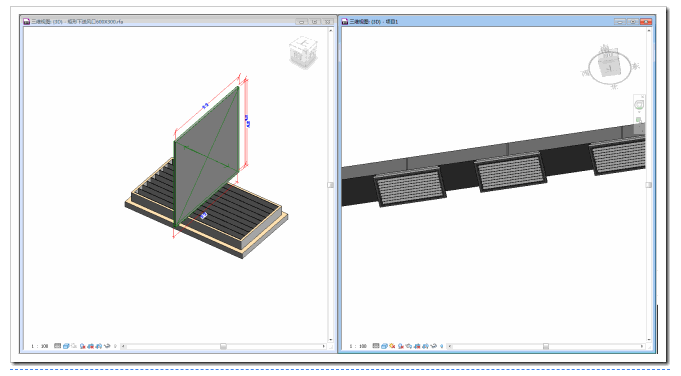
Task: Toggle crop view icon in project window
Action: (x=417, y=346)
